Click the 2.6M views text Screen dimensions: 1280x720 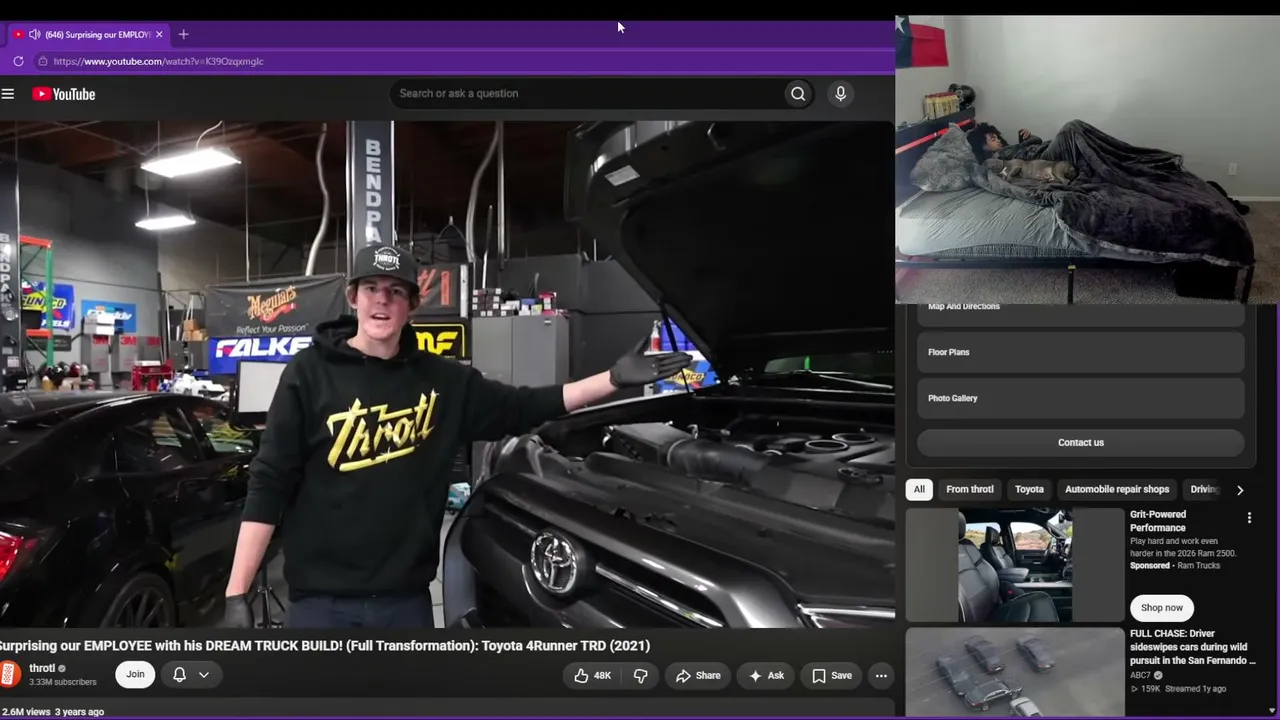pos(26,712)
